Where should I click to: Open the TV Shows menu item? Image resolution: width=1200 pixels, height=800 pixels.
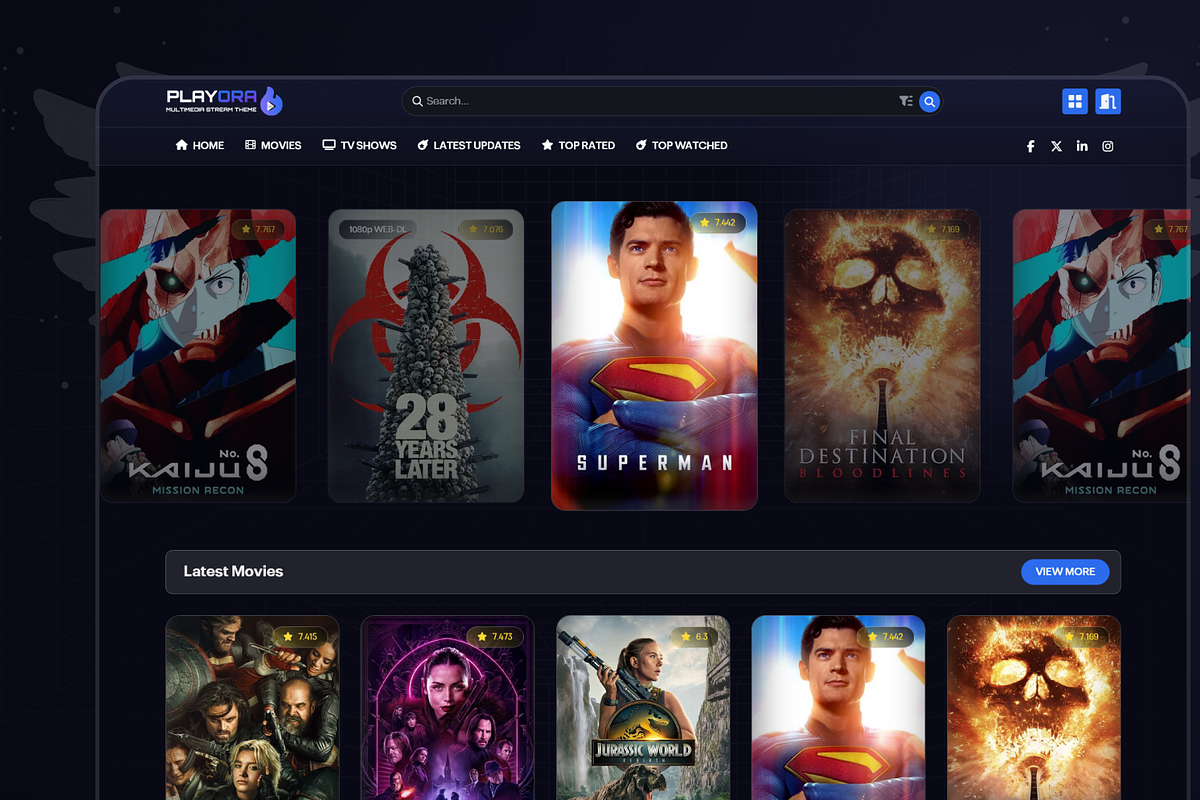(x=359, y=145)
